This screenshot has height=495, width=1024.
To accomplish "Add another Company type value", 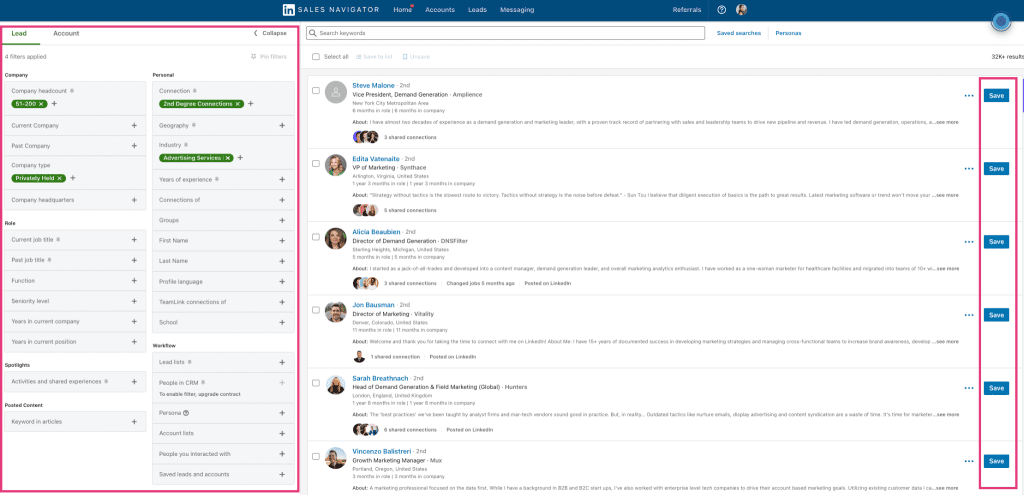I will 72,178.
